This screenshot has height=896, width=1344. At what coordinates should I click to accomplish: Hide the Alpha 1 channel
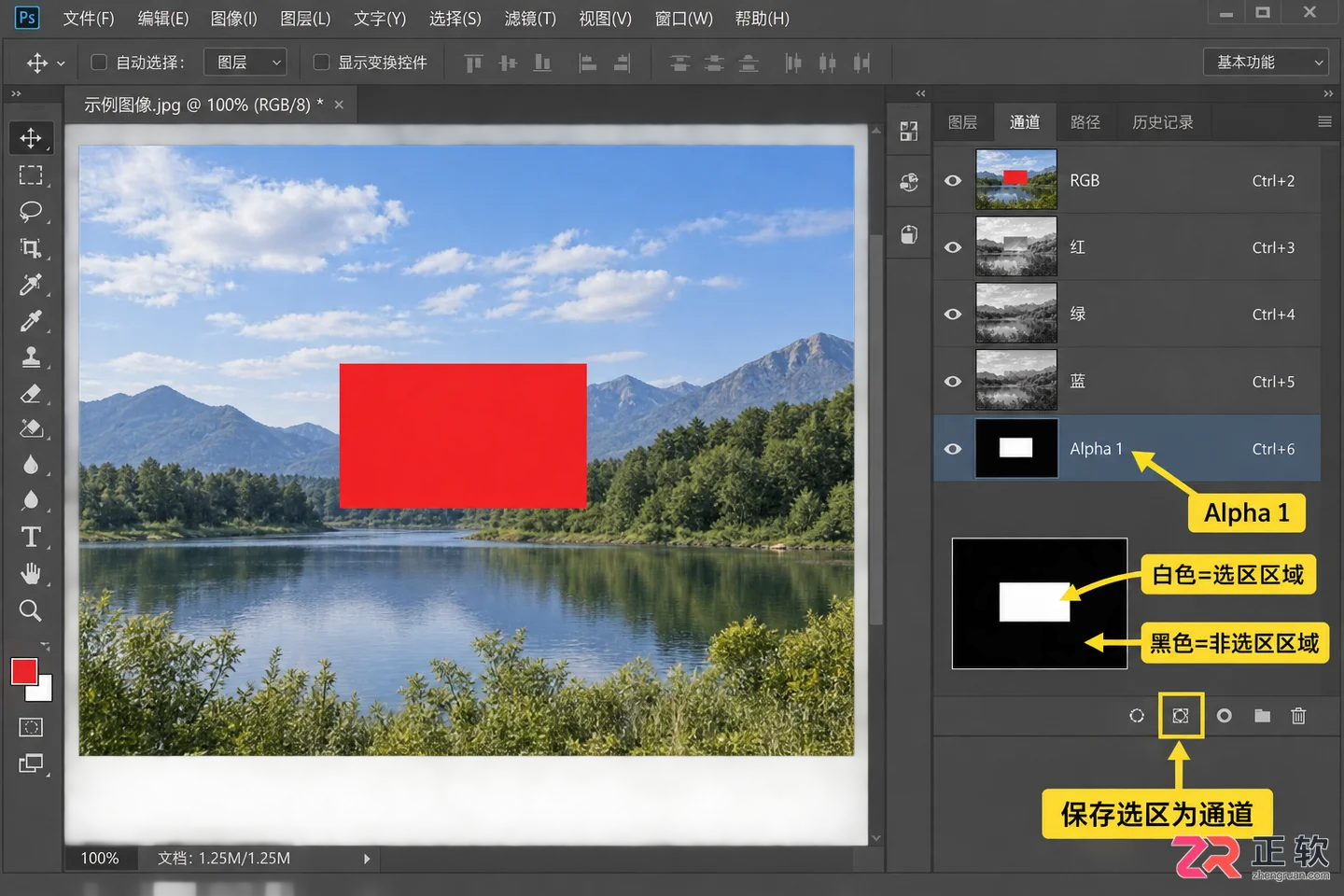[x=953, y=449]
